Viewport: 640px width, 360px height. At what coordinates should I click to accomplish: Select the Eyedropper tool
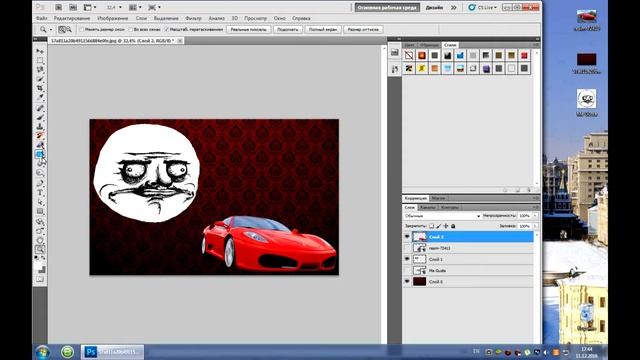click(x=40, y=98)
